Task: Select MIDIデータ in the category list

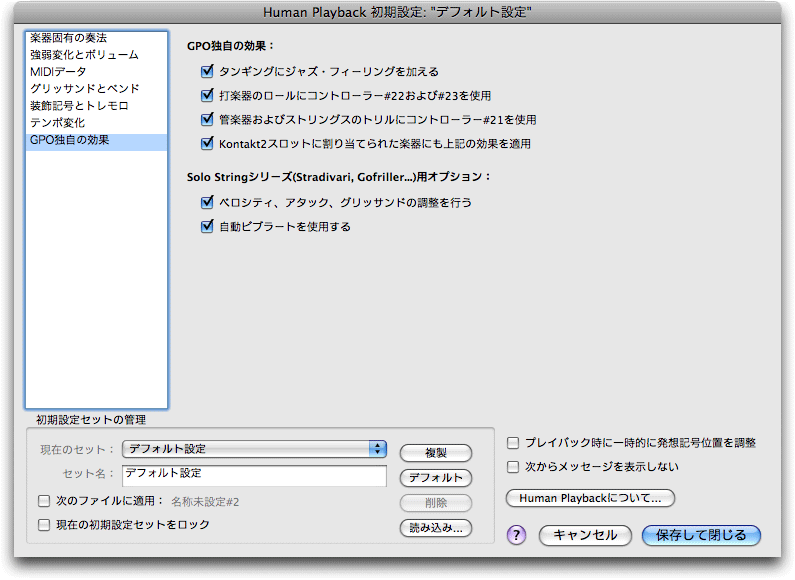Action: [96, 71]
